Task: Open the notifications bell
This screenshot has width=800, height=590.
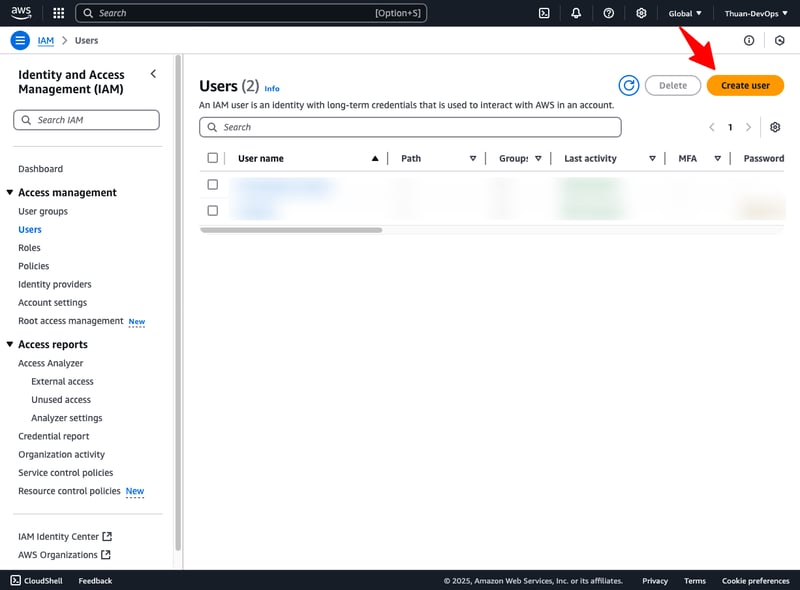Action: [x=576, y=13]
